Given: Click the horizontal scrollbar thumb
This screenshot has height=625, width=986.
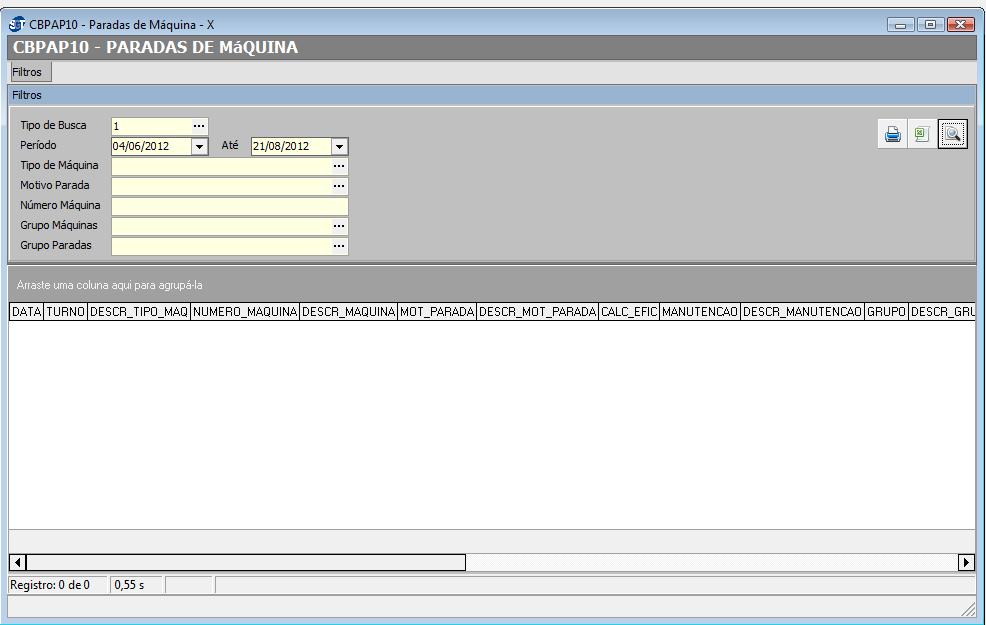Looking at the screenshot, I should click(x=246, y=562).
